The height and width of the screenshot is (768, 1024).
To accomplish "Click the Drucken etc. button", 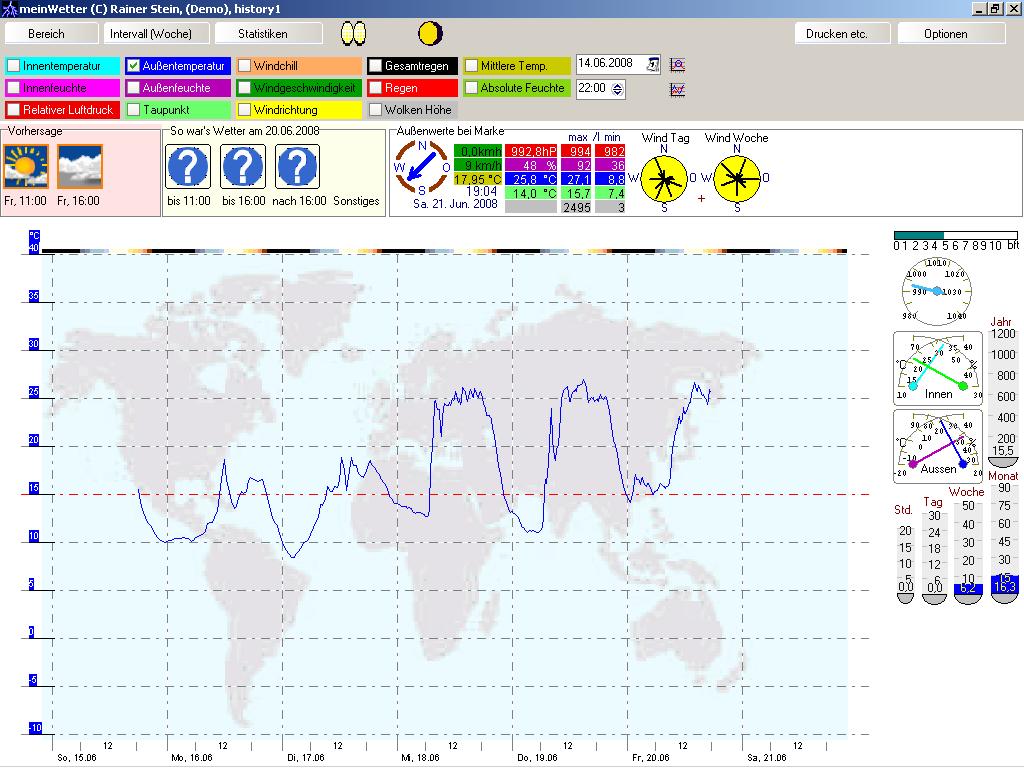I will click(x=837, y=34).
